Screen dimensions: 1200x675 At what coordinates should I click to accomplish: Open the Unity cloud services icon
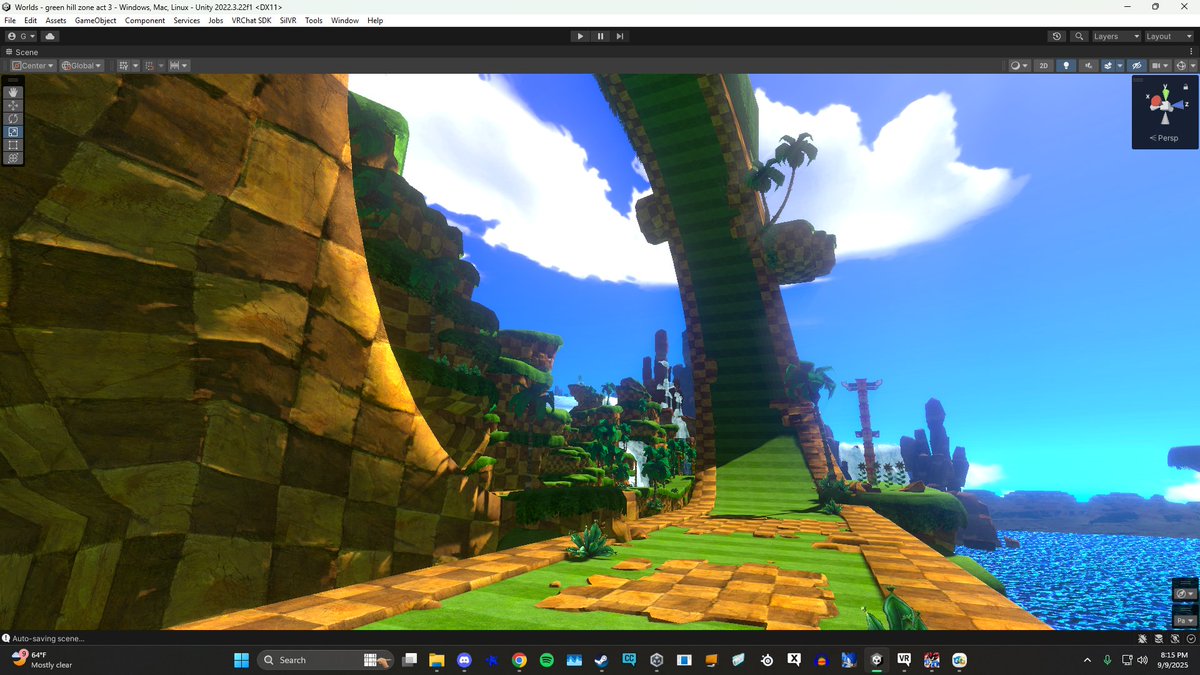click(x=50, y=36)
